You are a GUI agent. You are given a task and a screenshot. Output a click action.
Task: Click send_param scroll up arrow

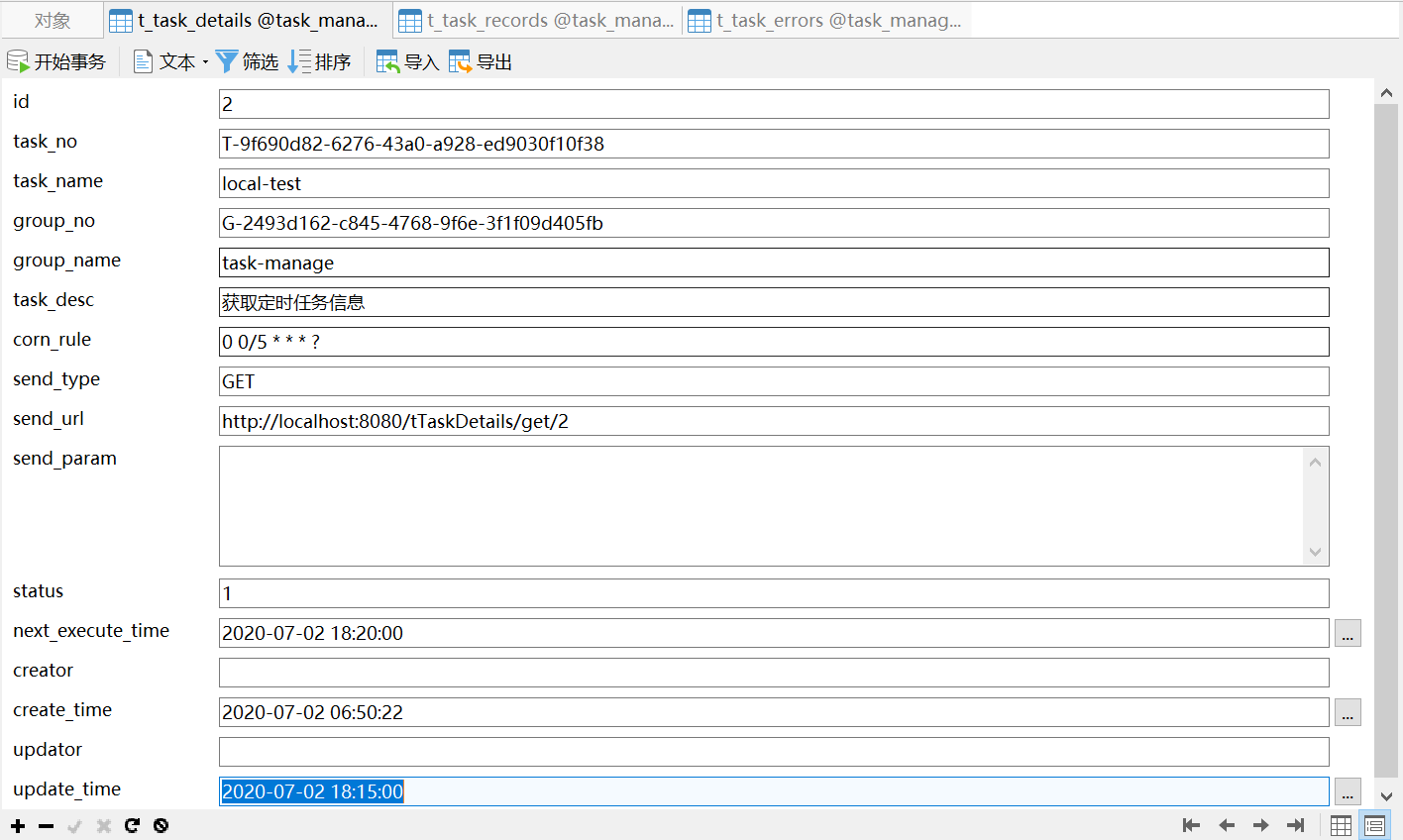point(1316,462)
